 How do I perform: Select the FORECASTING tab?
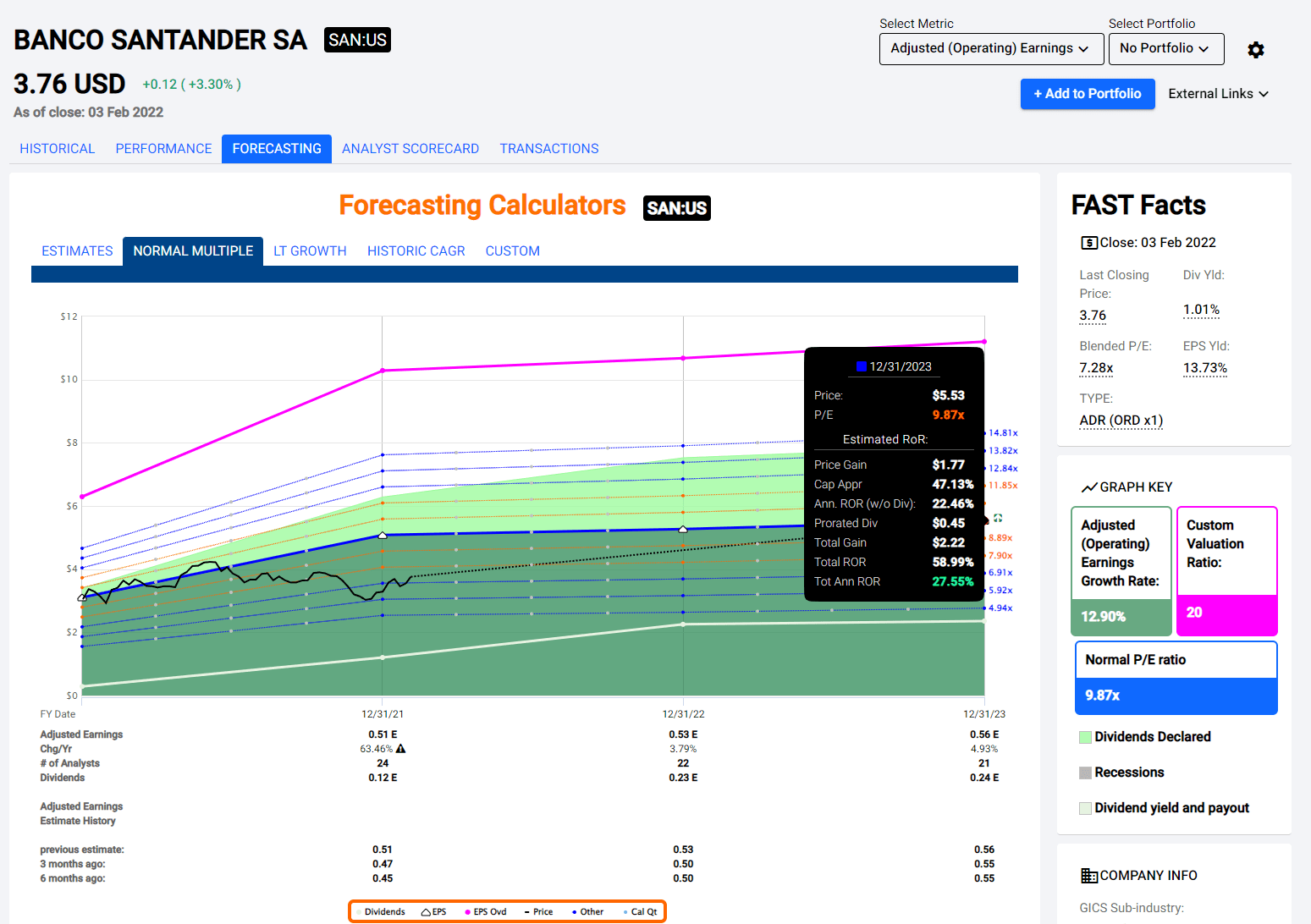(x=277, y=149)
